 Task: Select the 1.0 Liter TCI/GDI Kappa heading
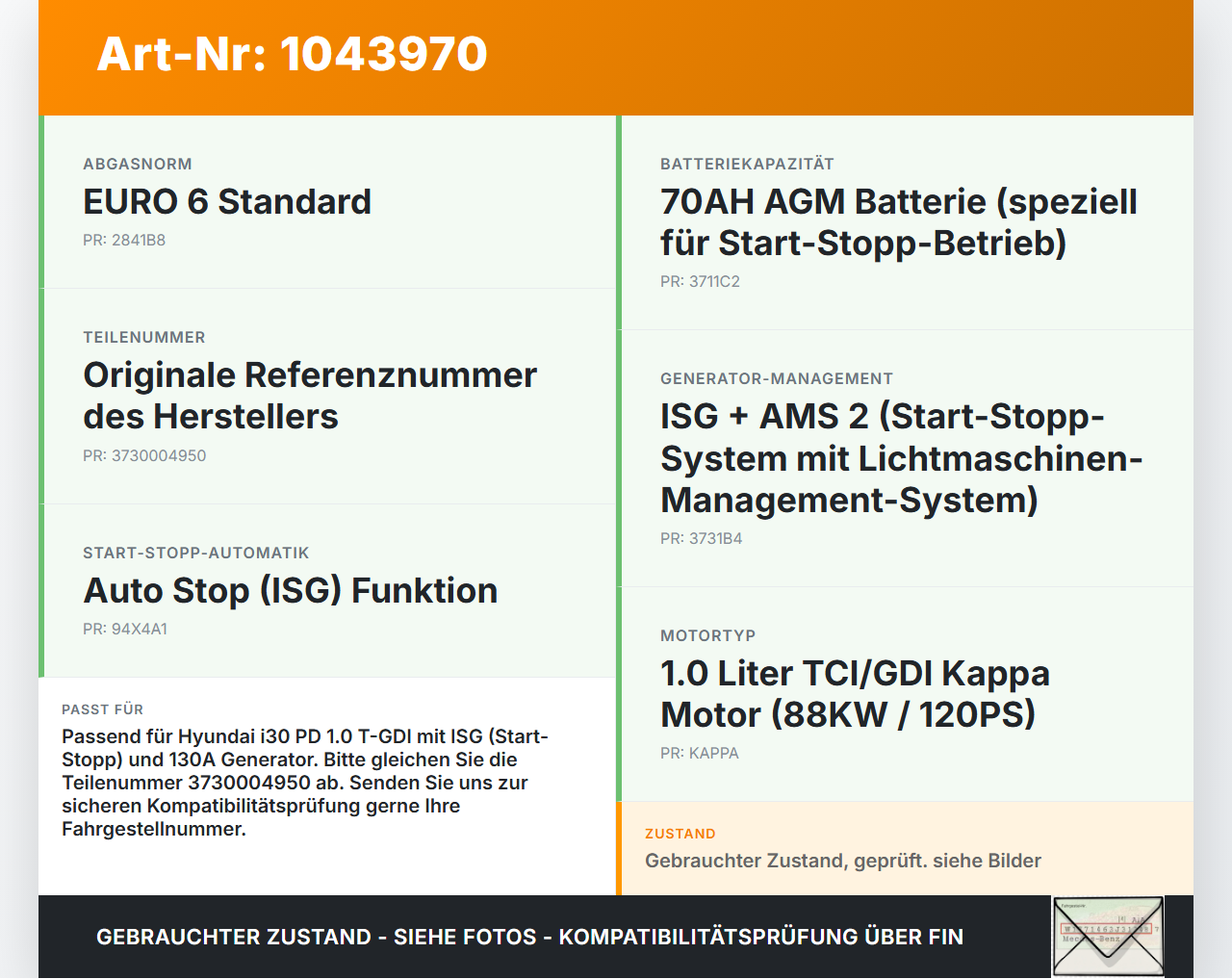(x=855, y=694)
